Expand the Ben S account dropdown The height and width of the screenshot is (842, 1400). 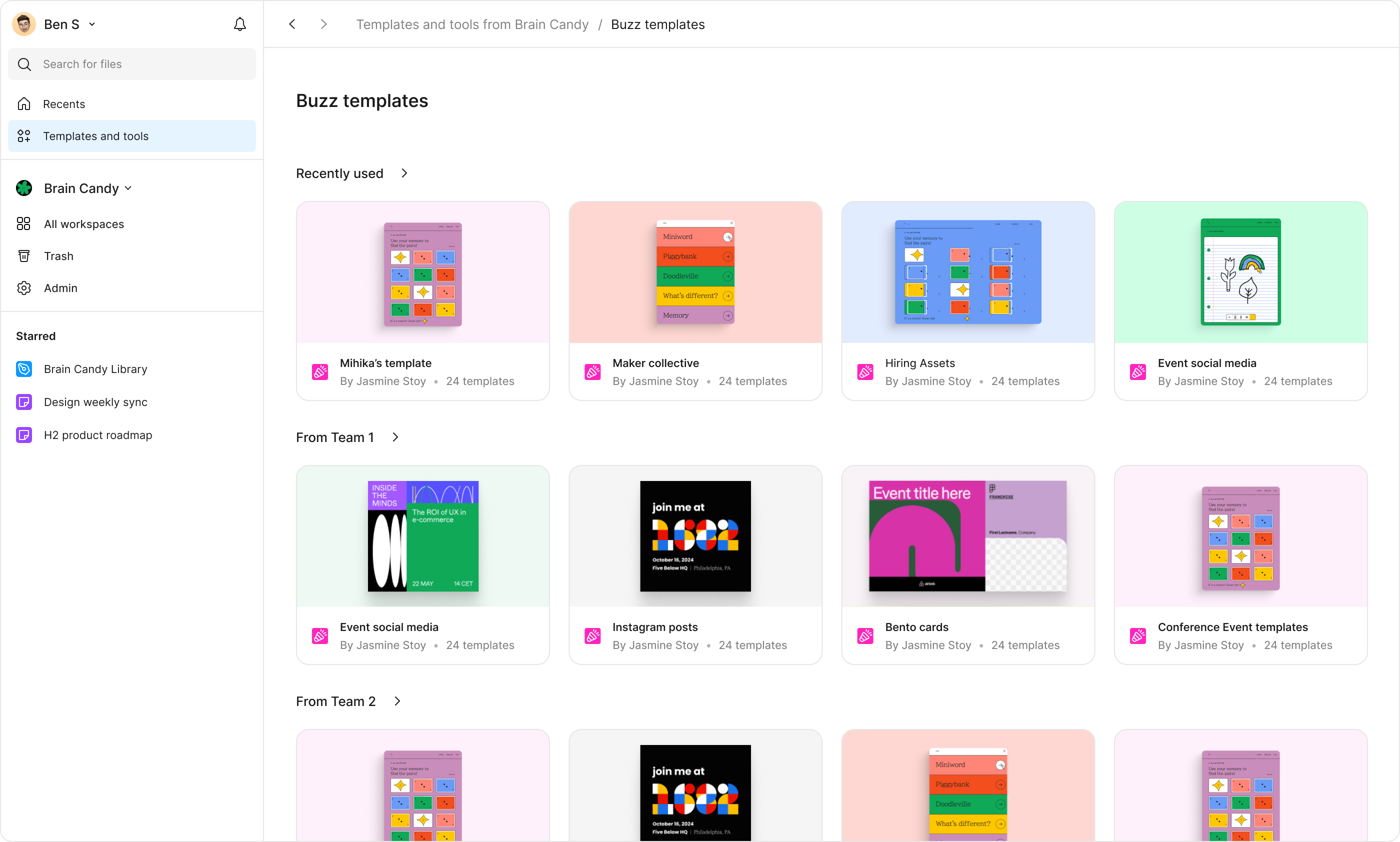(x=92, y=24)
